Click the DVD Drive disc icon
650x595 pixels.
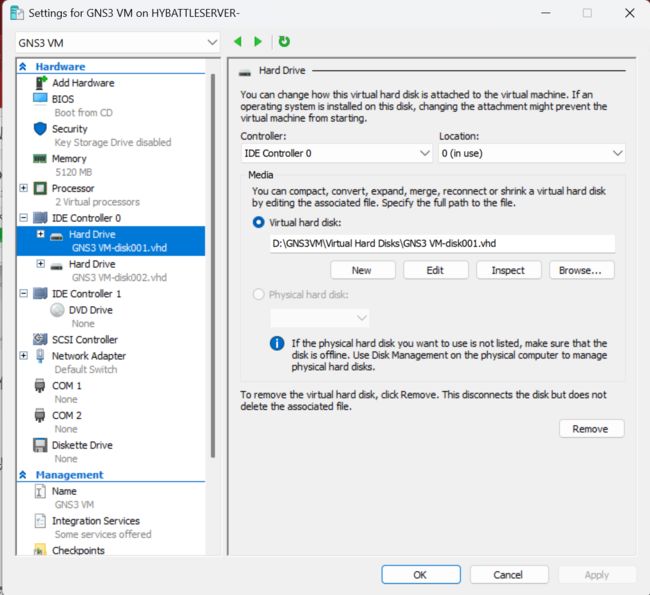[57, 310]
